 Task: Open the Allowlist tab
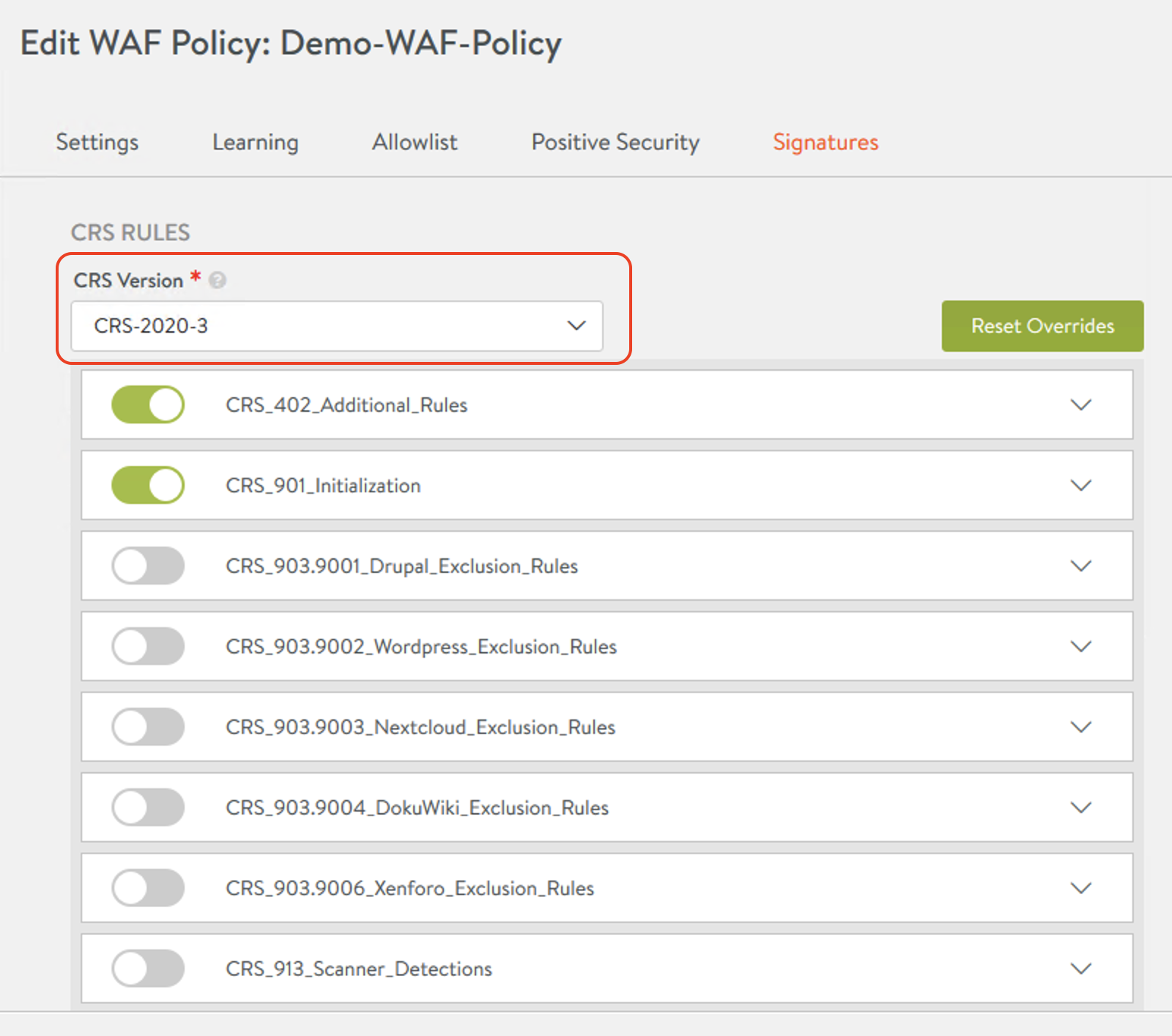[415, 142]
